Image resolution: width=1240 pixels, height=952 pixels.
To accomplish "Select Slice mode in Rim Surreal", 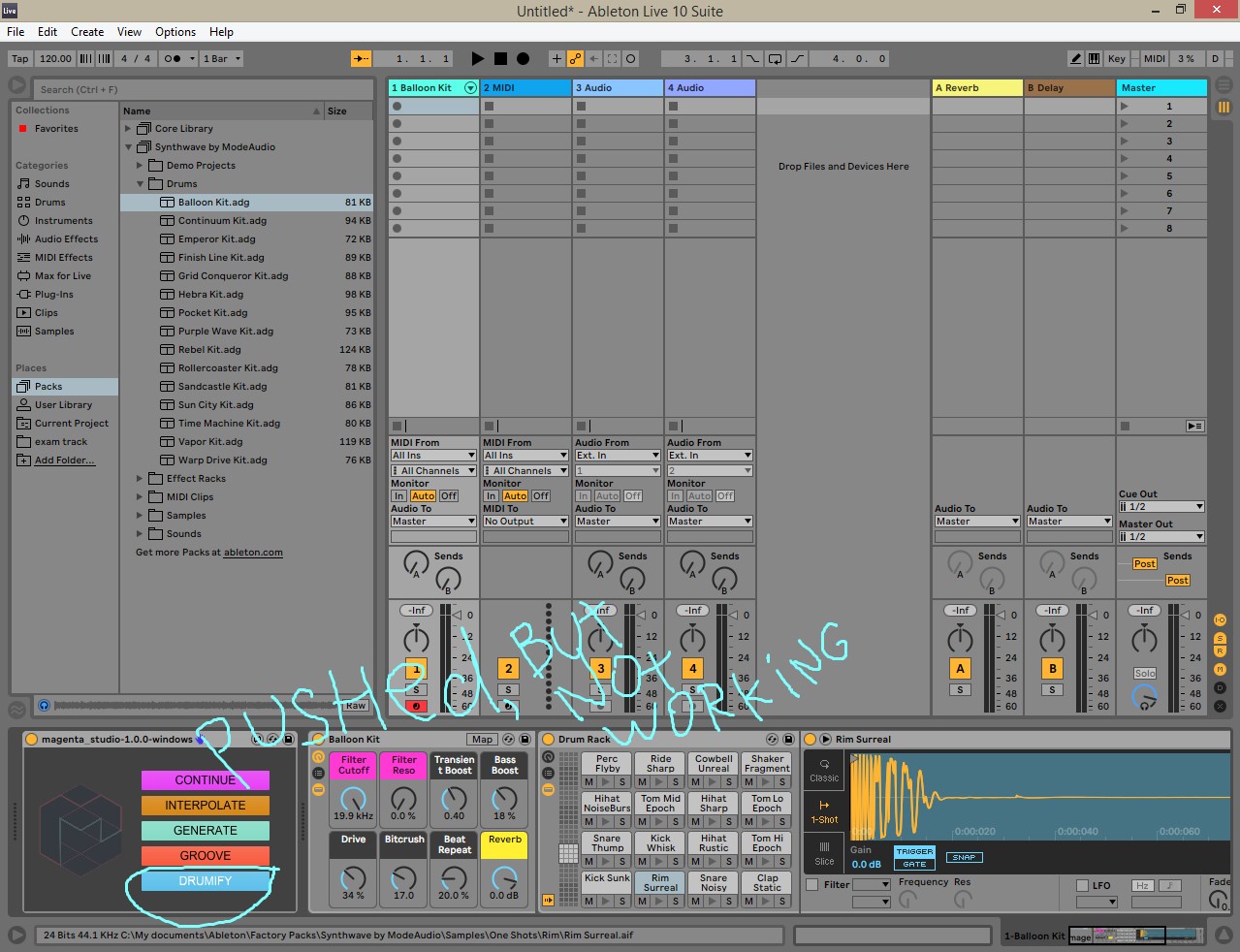I will point(824,853).
